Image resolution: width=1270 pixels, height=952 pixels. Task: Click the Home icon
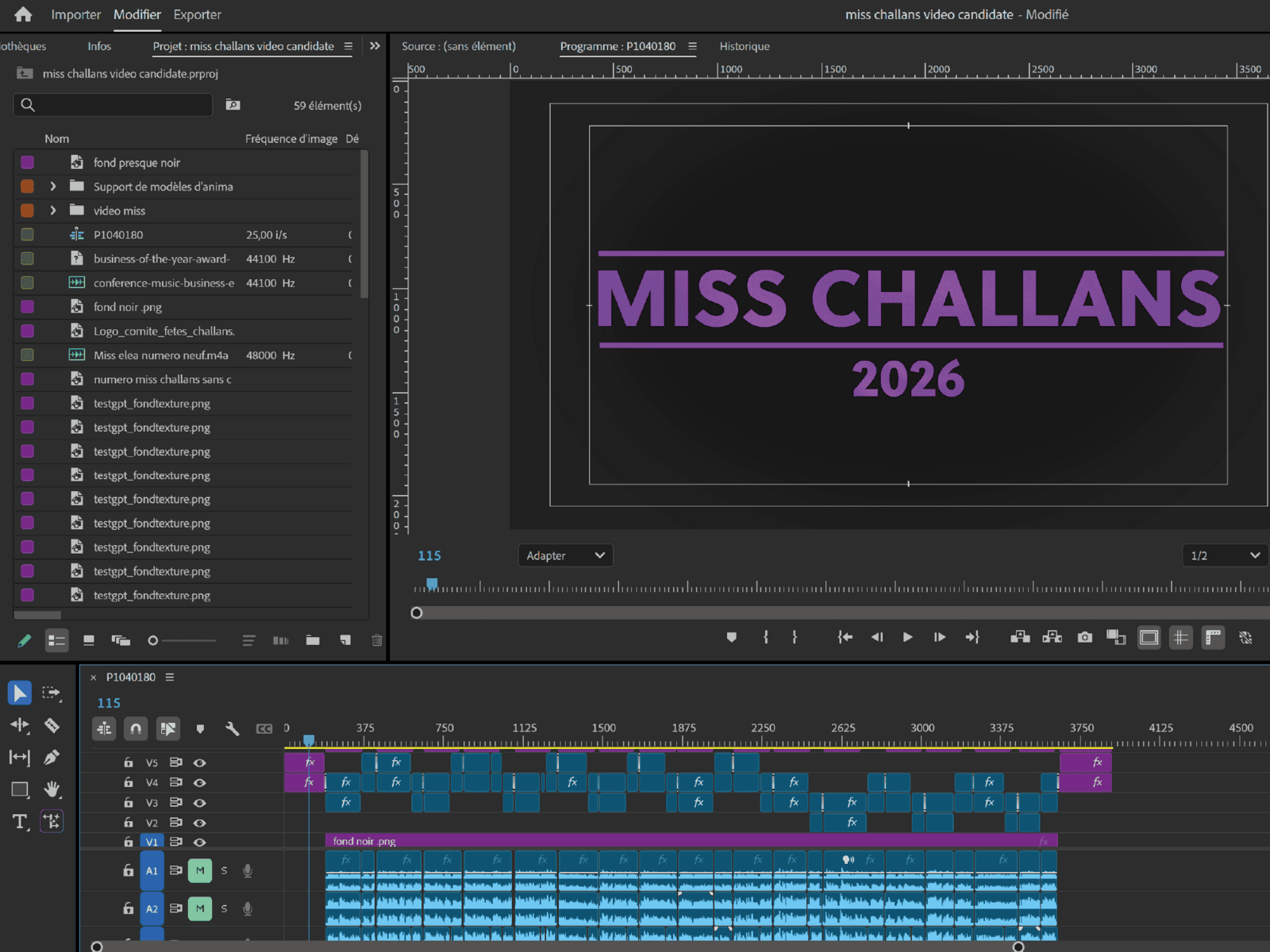(x=23, y=14)
